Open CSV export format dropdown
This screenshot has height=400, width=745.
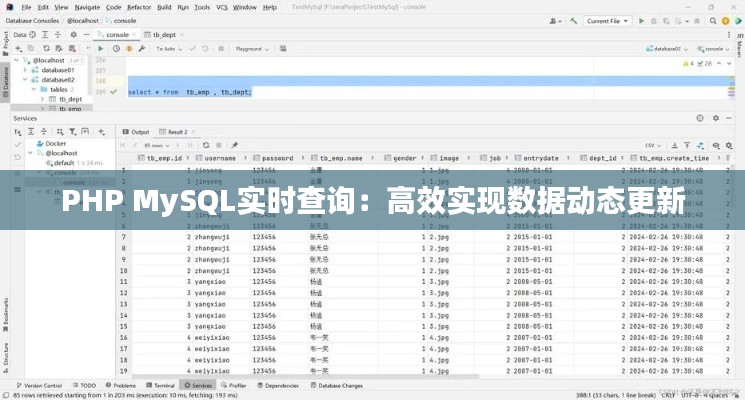(x=653, y=145)
